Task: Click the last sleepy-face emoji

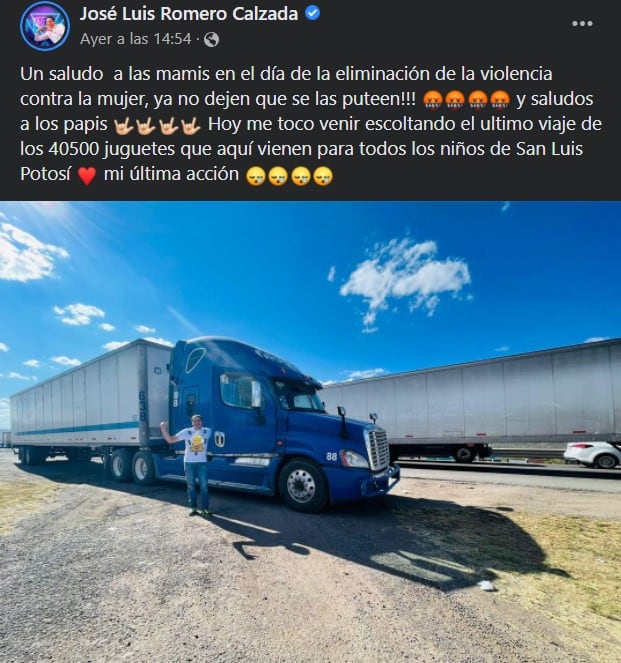Action: click(323, 175)
